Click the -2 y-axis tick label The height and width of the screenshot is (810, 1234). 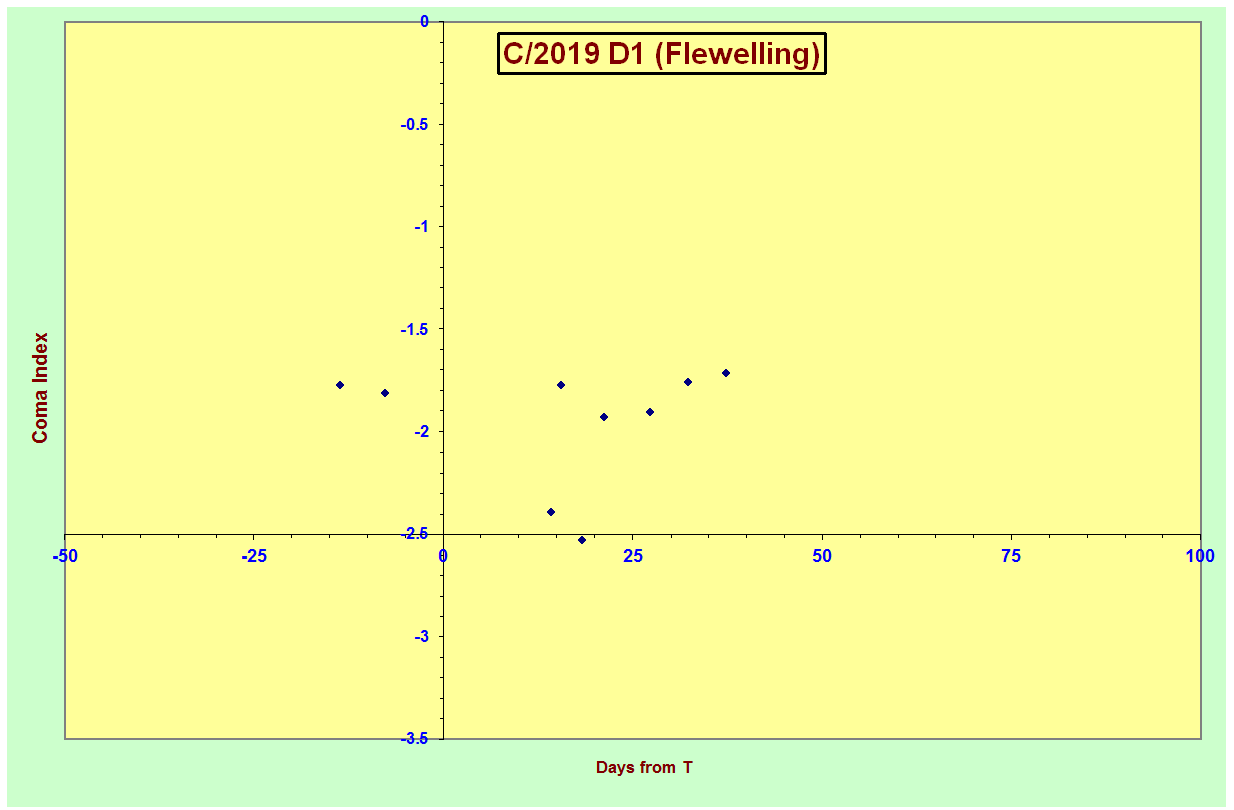coord(421,432)
